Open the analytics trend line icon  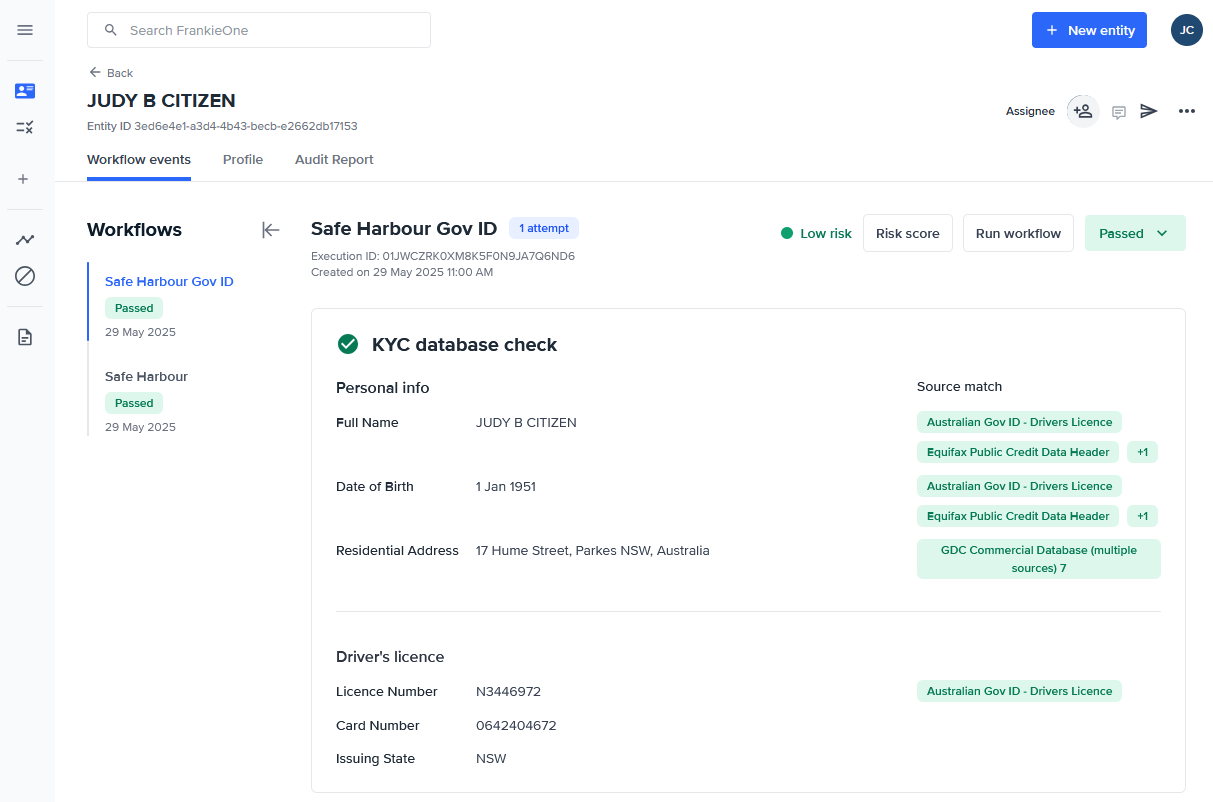tap(25, 240)
